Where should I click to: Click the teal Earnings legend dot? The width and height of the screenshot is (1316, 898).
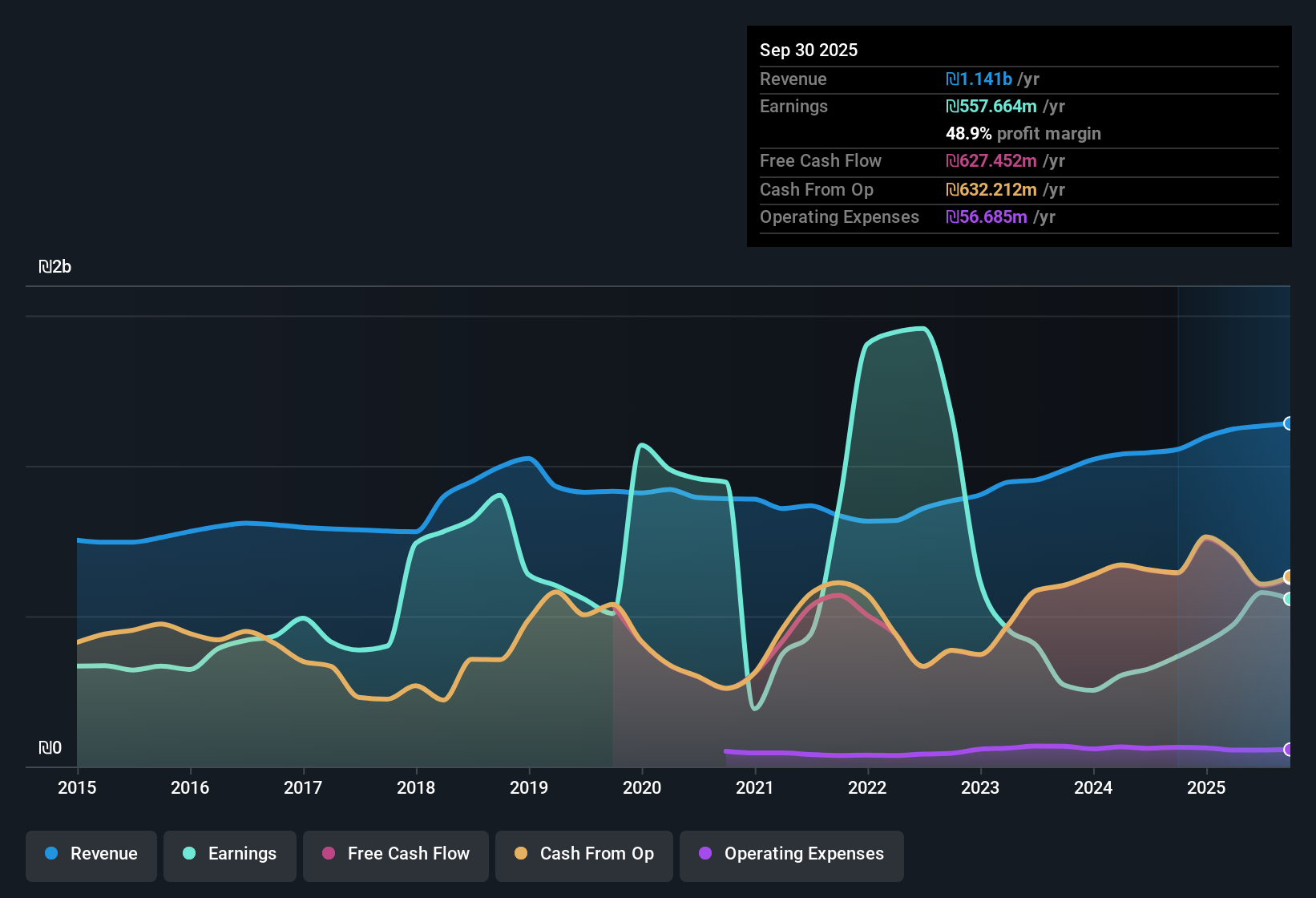click(189, 853)
